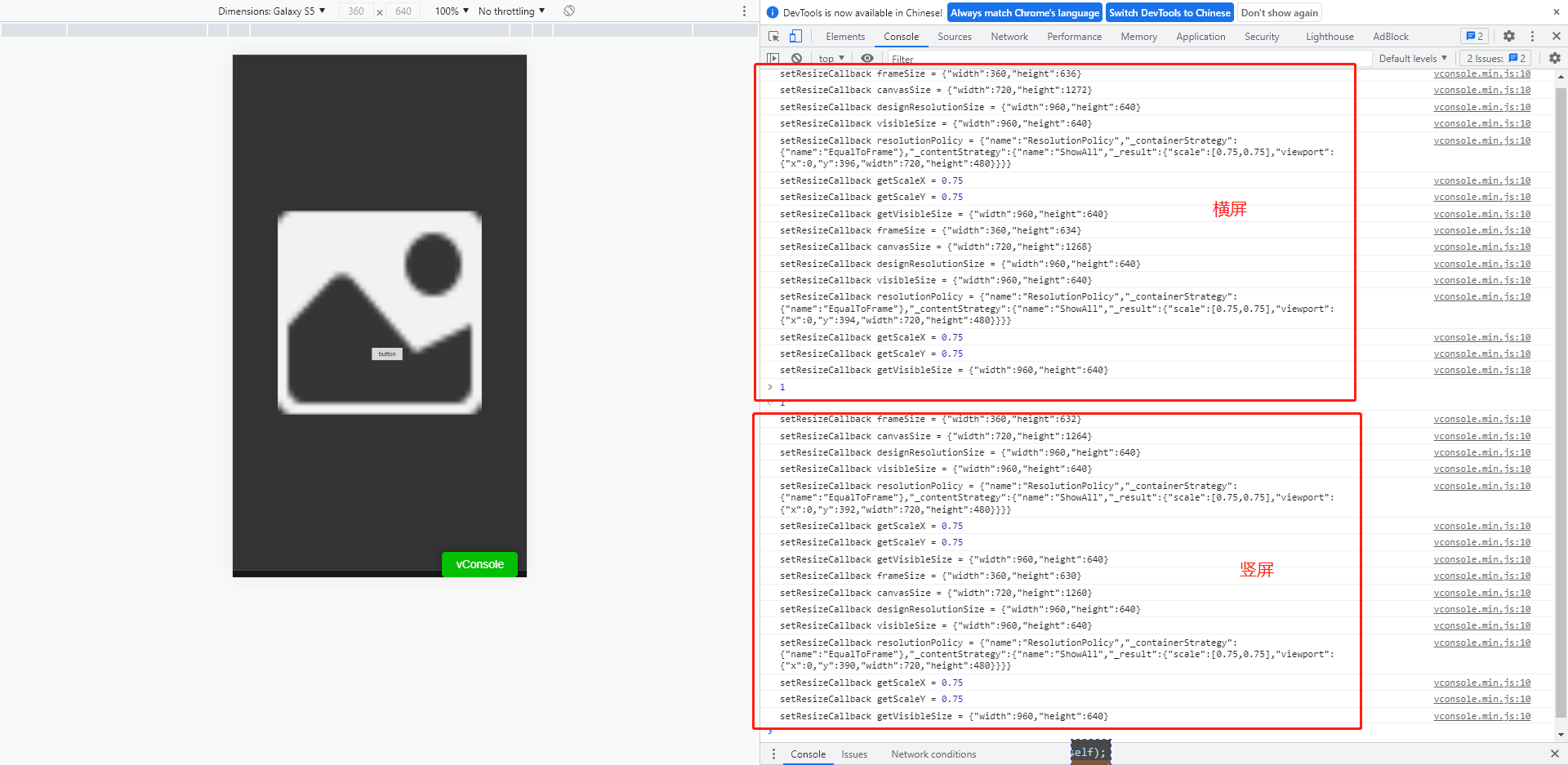Screen dimensions: 1568x765
Task: Switch to the Sources tab
Action: (x=955, y=37)
